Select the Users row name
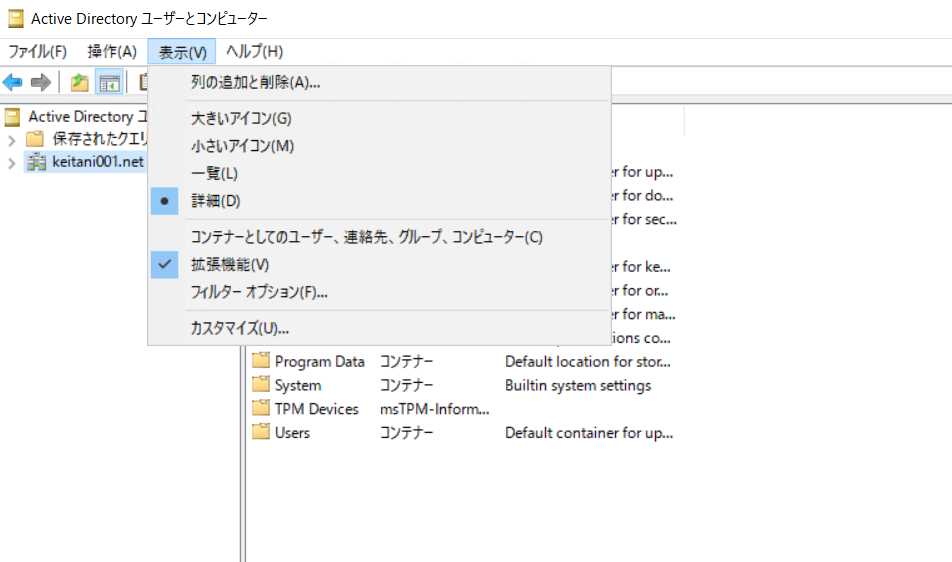Image resolution: width=952 pixels, height=562 pixels. coord(292,433)
